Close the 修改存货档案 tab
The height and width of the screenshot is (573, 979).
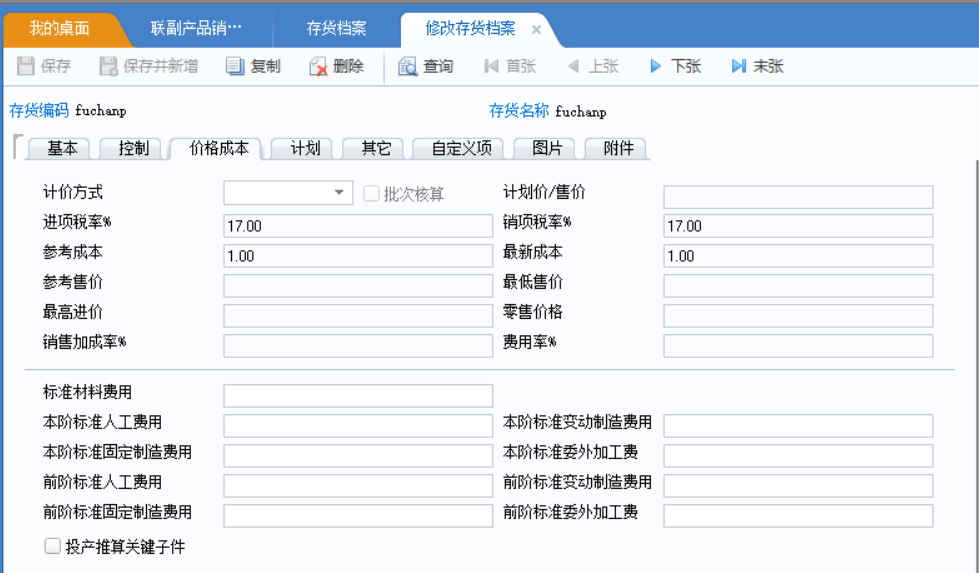(536, 29)
